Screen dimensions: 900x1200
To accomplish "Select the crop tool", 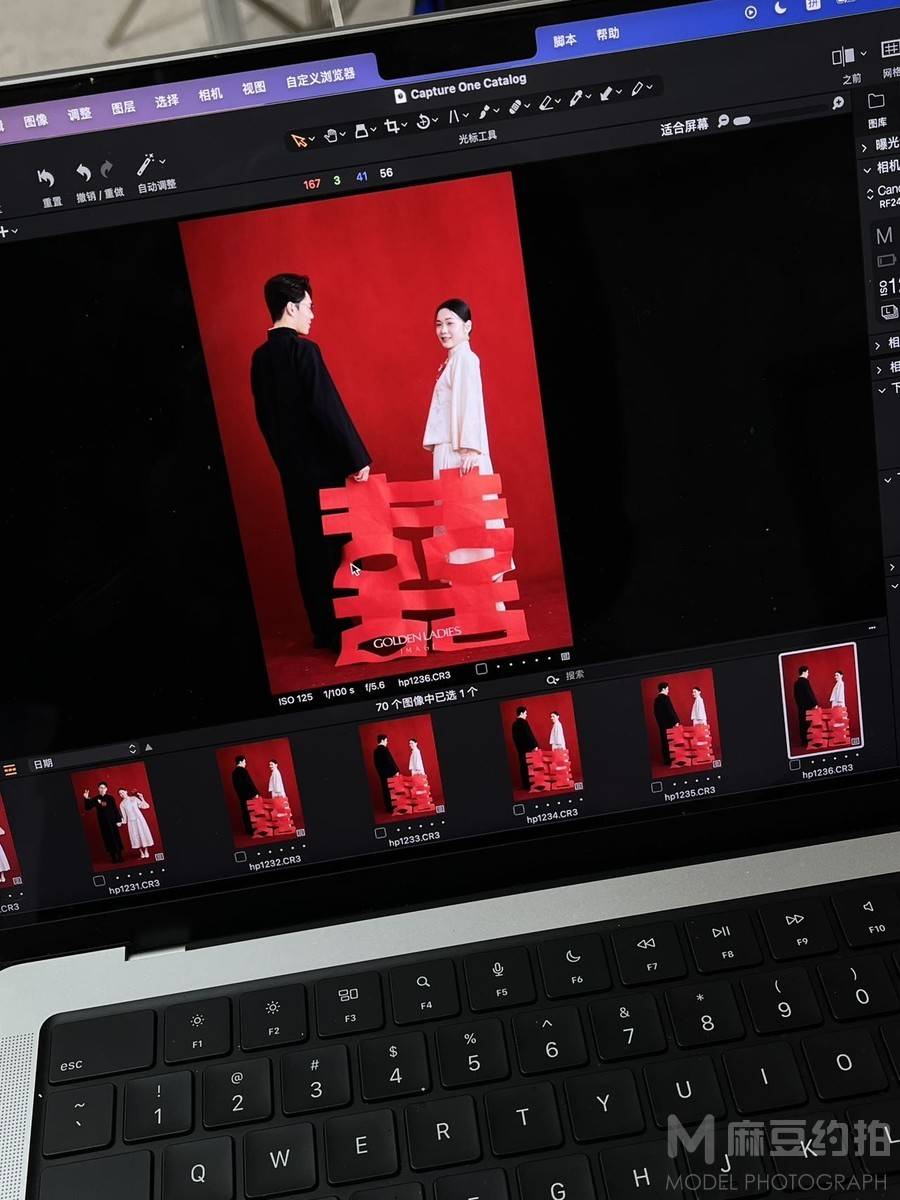I will (391, 126).
